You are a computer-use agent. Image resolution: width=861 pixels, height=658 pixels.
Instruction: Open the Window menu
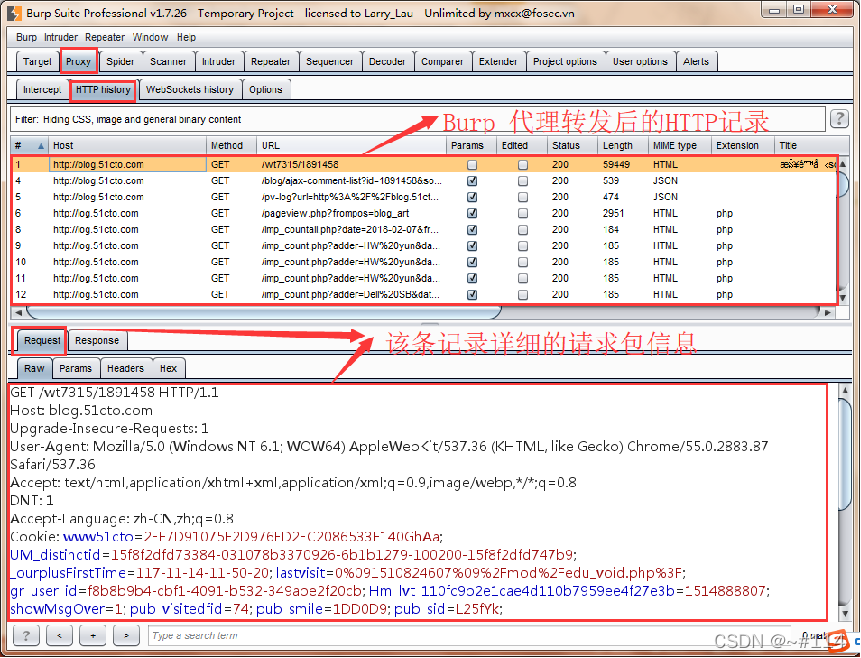pyautogui.click(x=150, y=37)
